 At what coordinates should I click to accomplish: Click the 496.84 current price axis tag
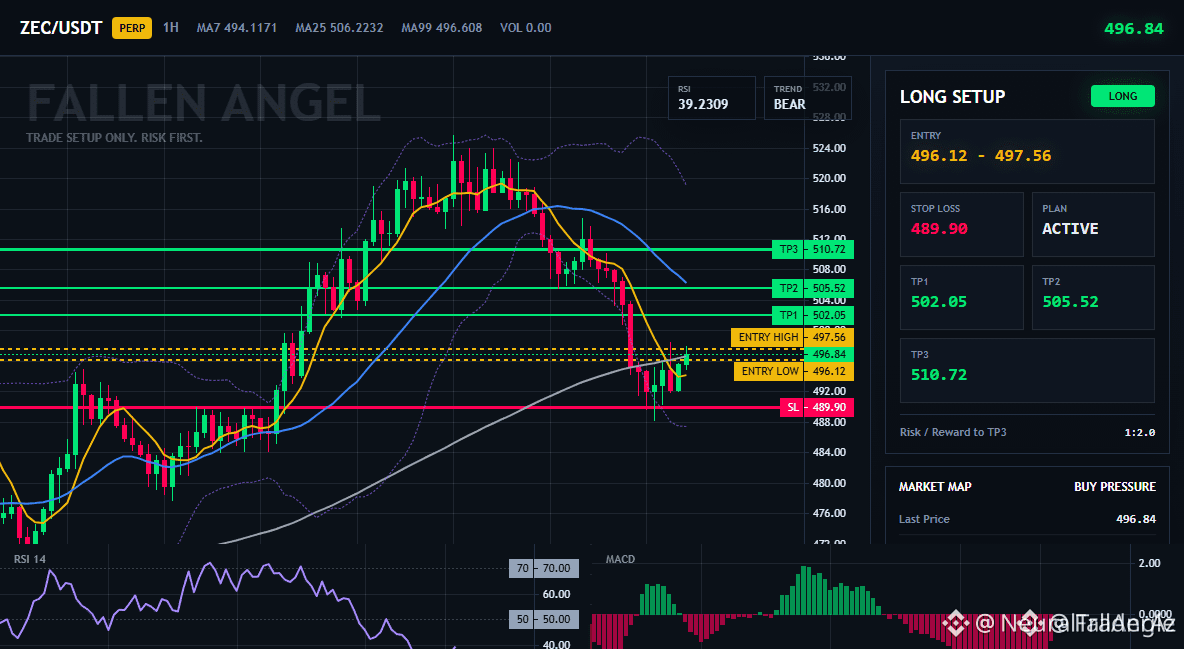click(x=829, y=354)
